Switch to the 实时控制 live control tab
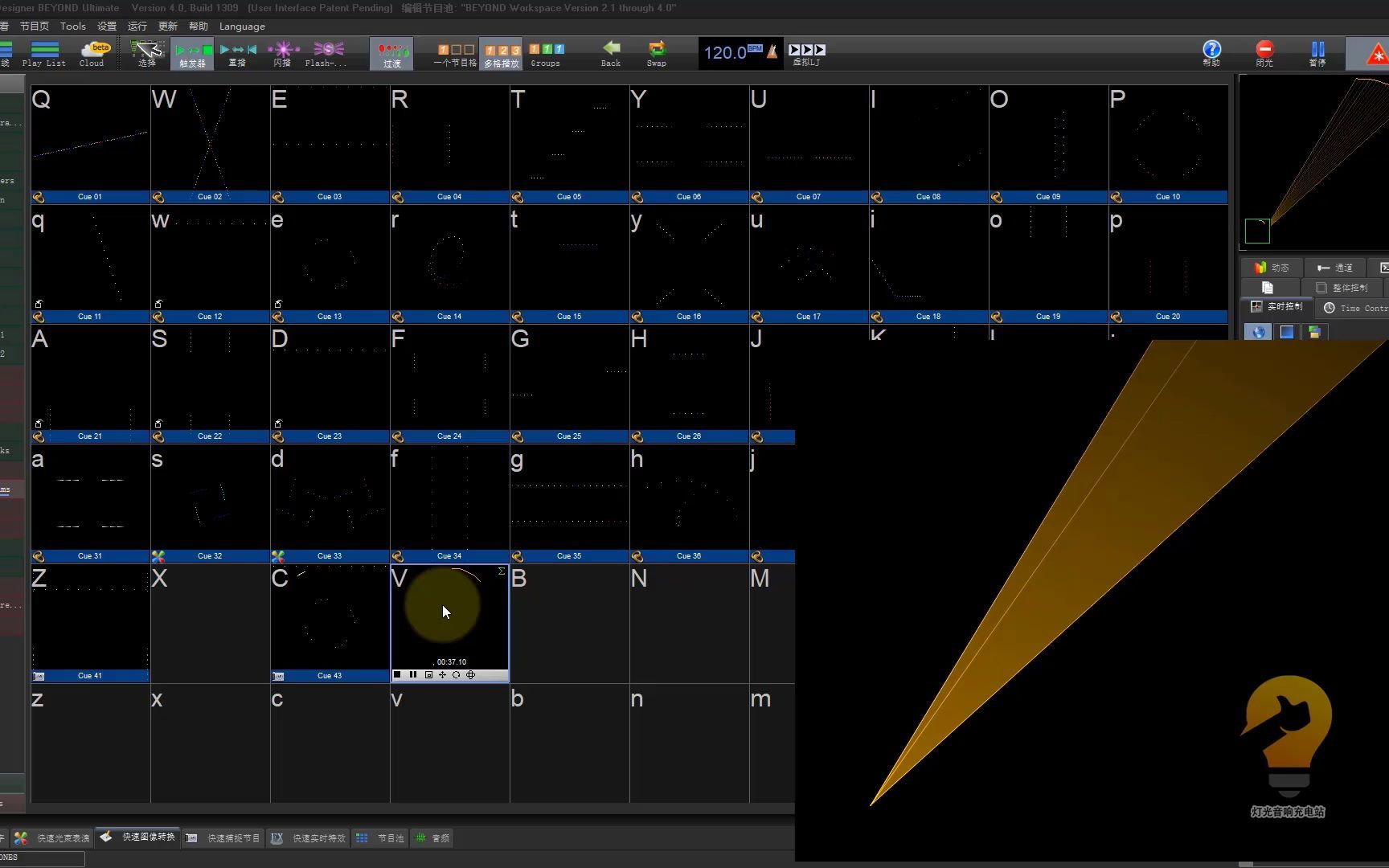1389x868 pixels. [x=1277, y=307]
